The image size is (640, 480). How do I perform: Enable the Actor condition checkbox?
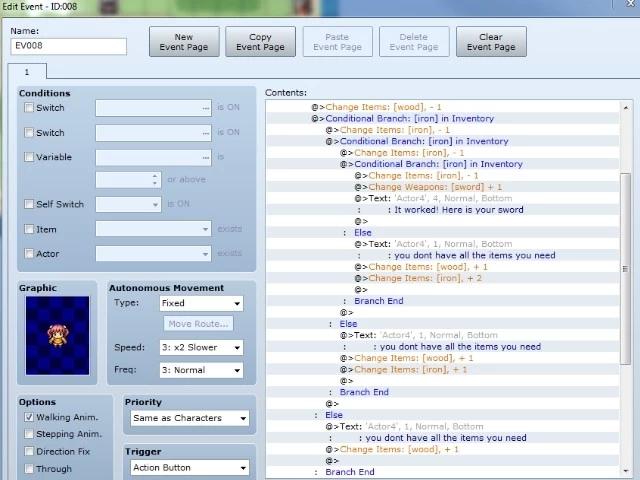point(29,253)
